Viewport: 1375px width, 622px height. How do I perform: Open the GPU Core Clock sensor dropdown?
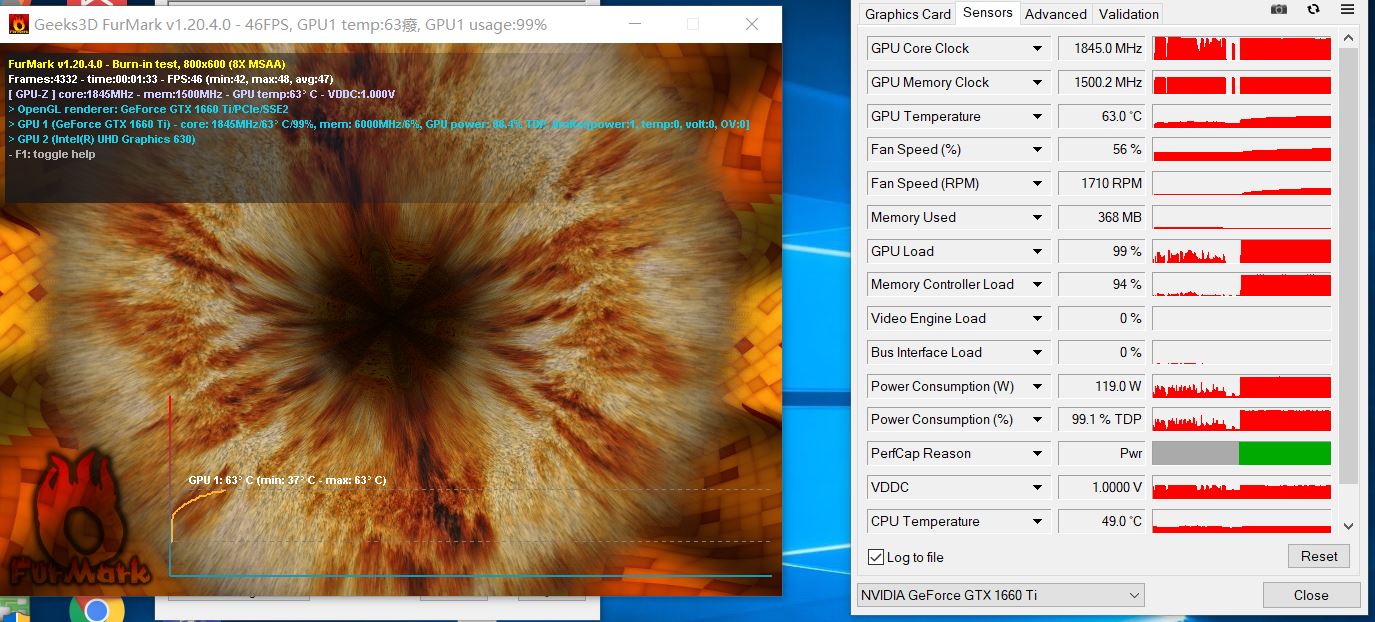(x=1038, y=48)
